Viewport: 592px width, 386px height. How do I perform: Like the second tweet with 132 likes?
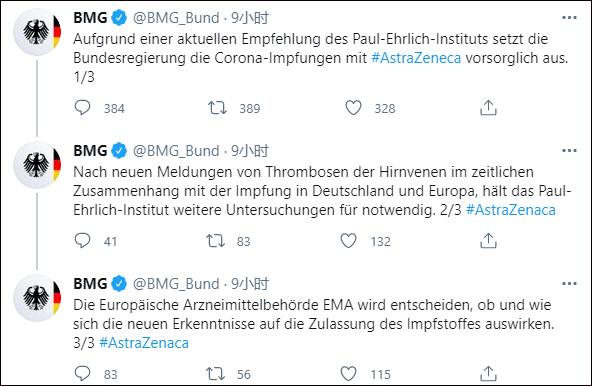click(348, 241)
